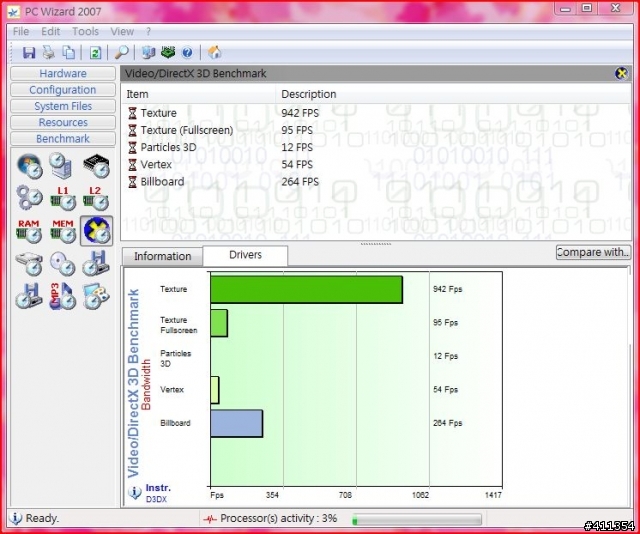Click the green Texture bar in chart
This screenshot has height=534, width=640.
click(x=307, y=289)
